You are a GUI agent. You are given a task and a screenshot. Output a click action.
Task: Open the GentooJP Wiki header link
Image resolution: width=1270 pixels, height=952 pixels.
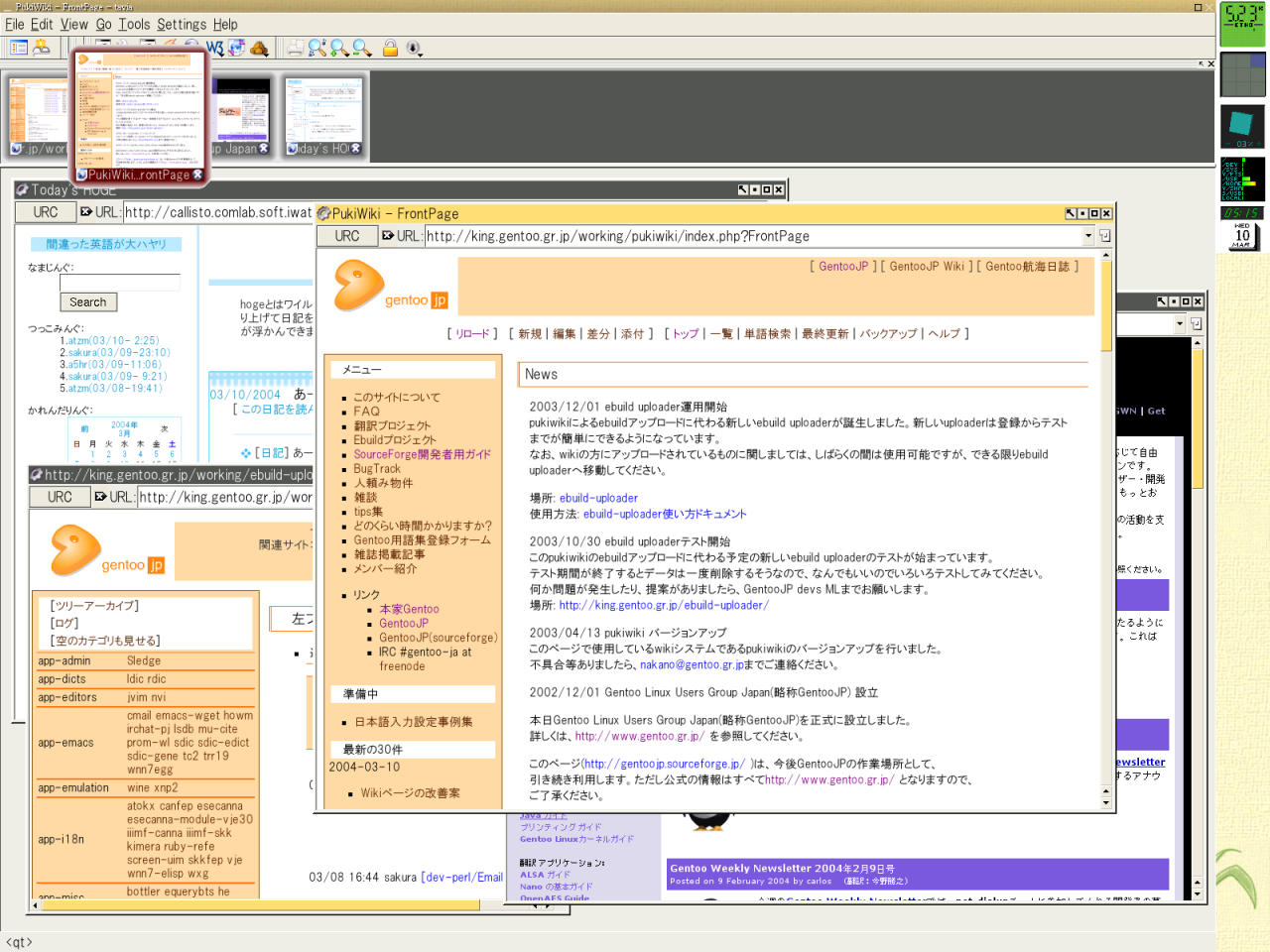pyautogui.click(x=927, y=267)
